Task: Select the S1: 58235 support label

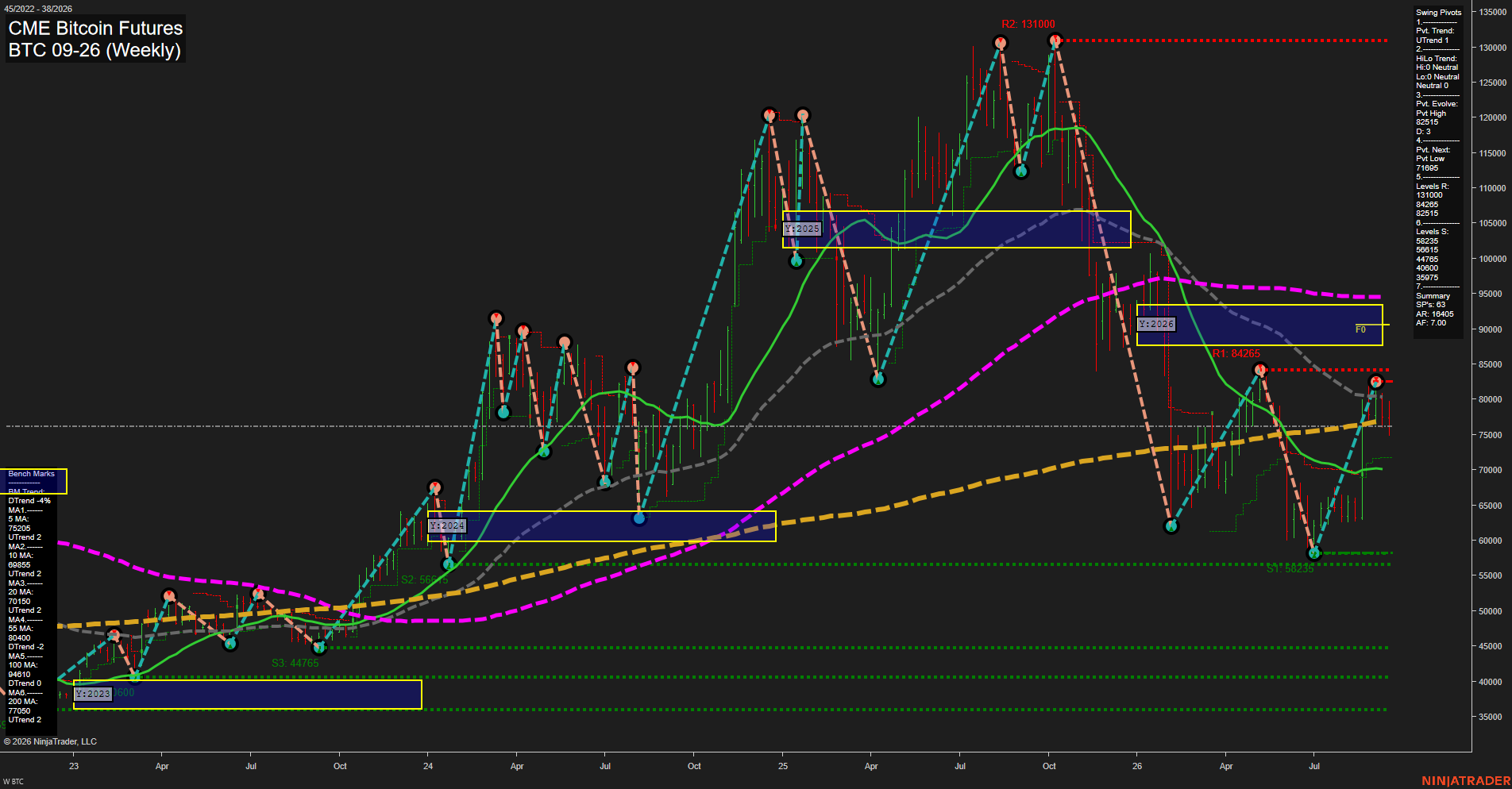Action: click(1290, 568)
